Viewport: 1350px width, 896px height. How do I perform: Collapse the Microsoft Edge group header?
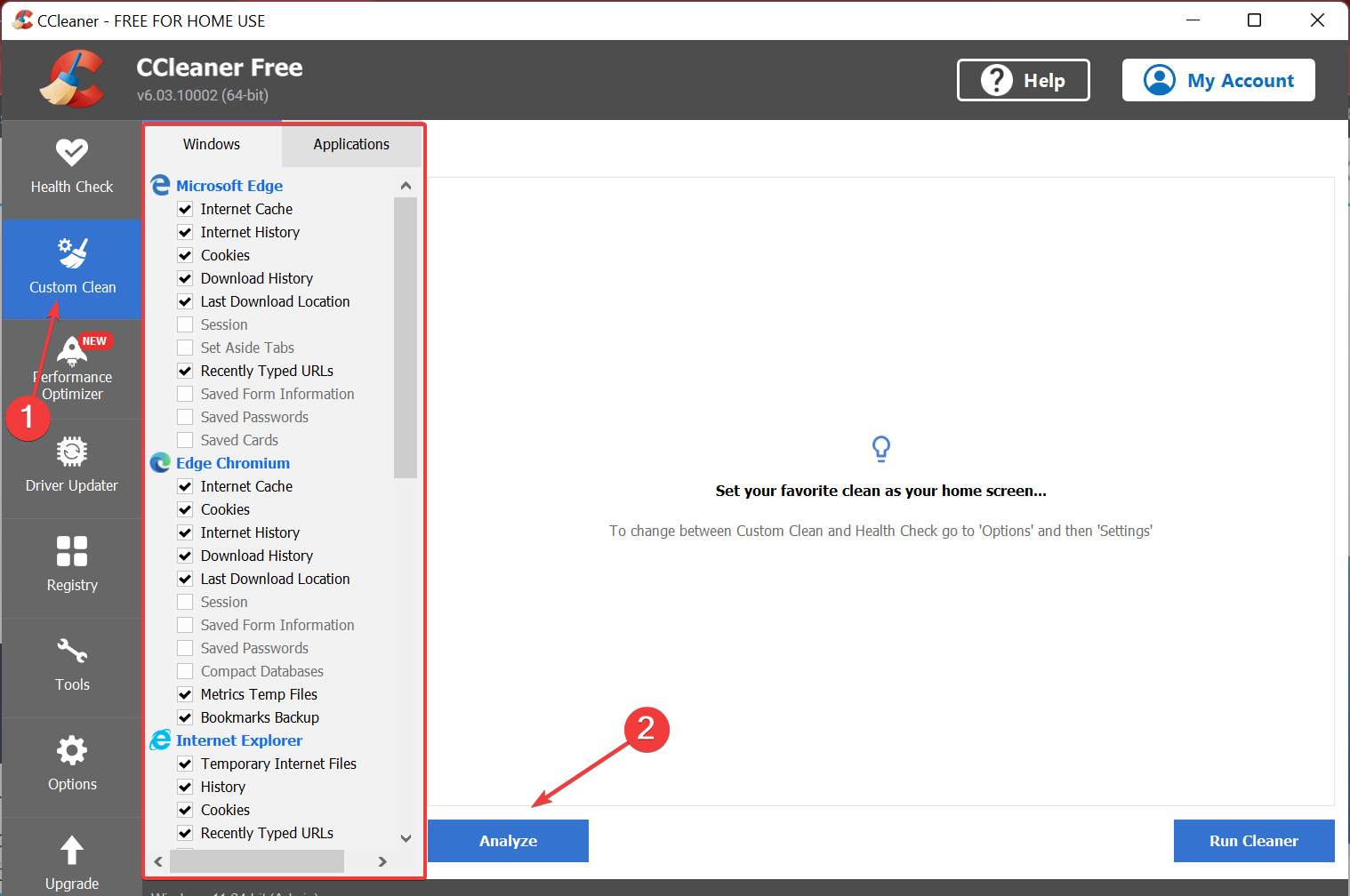tap(229, 186)
